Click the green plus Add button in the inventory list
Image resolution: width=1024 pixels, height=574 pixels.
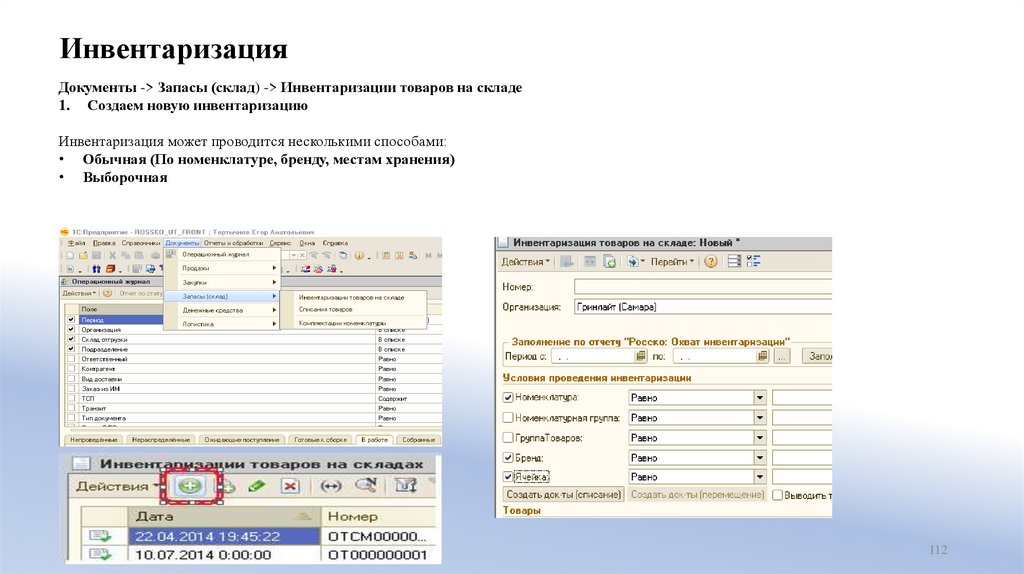(191, 486)
